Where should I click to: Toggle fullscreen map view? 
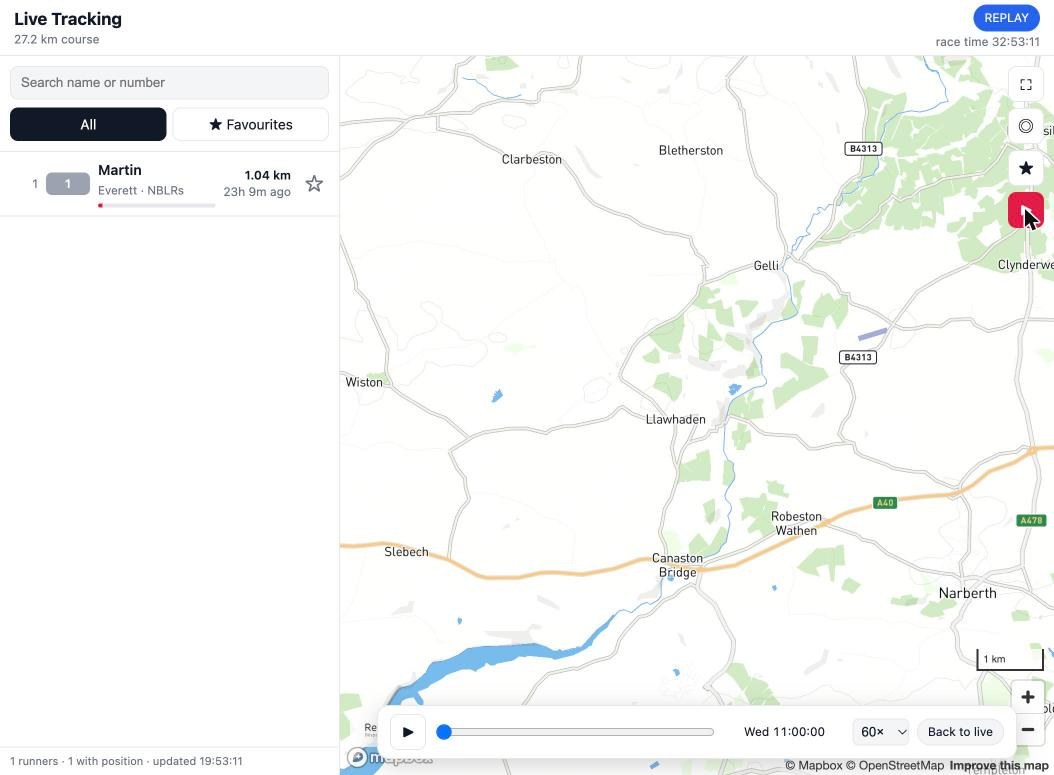pyautogui.click(x=1026, y=84)
